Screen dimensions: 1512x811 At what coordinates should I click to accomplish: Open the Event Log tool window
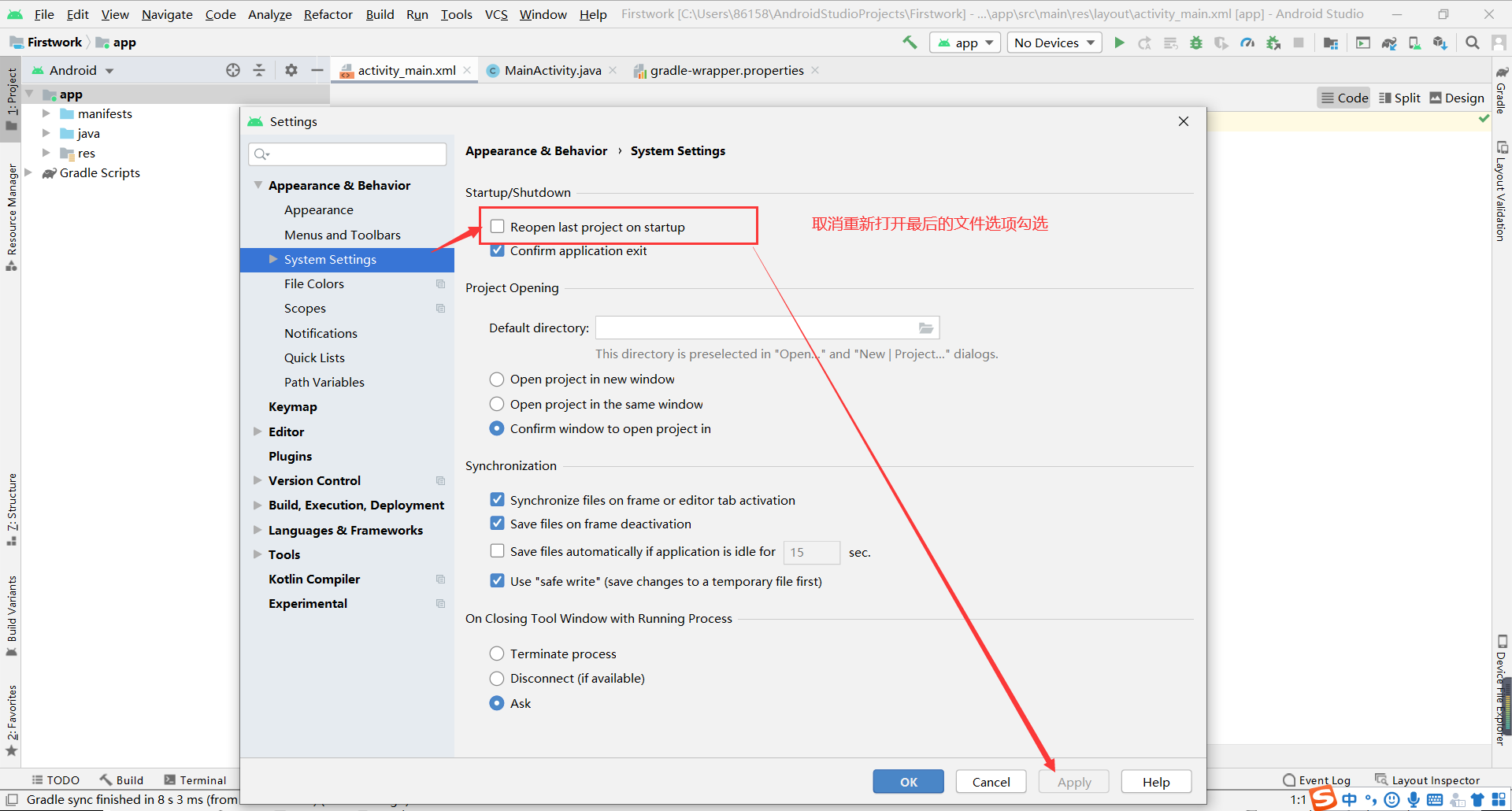[x=1317, y=780]
